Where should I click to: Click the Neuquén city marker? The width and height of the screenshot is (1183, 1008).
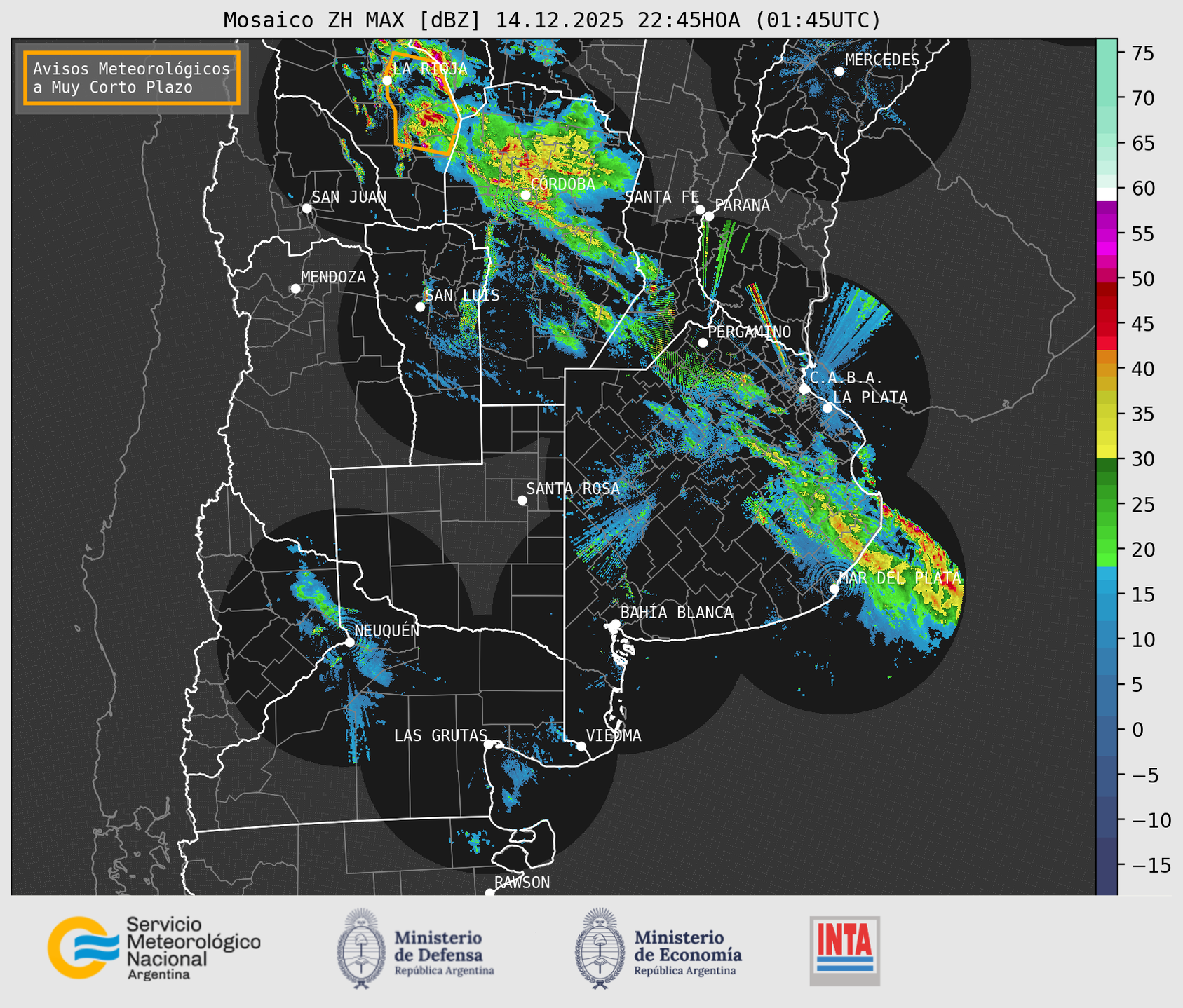click(349, 642)
